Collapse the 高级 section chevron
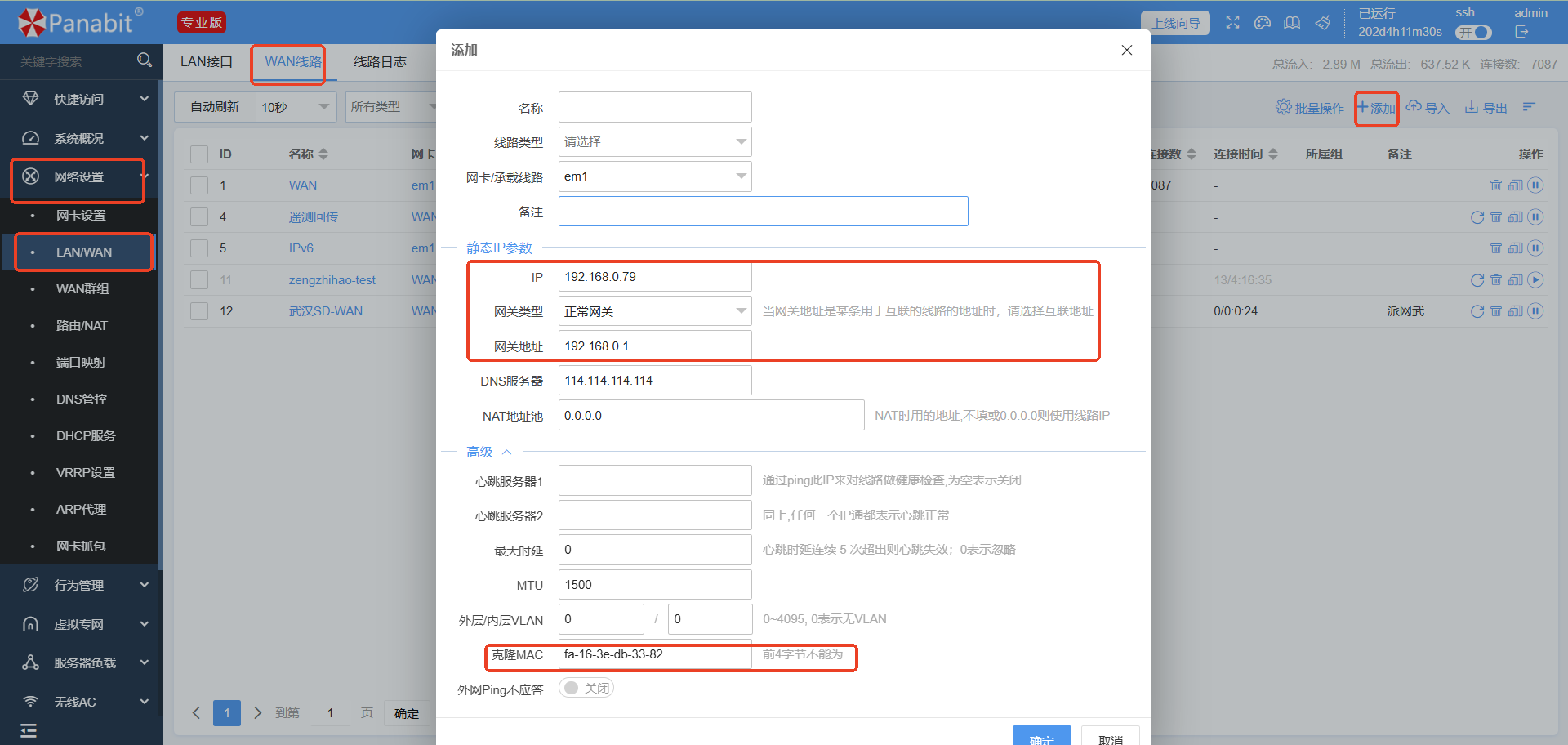Image resolution: width=1568 pixels, height=745 pixels. pos(507,452)
